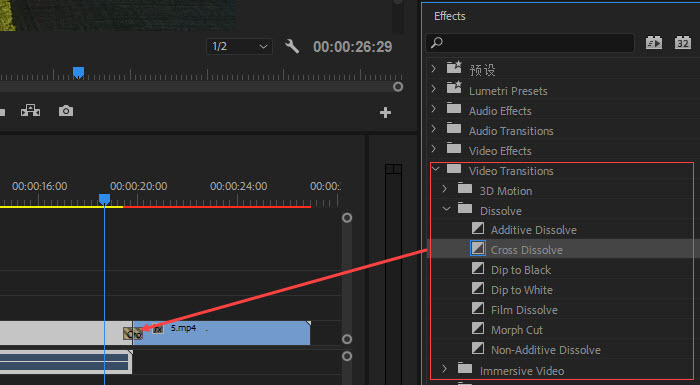This screenshot has width=700, height=385.
Task: Click the Lumetri Presets folder icon
Action: 454,88
